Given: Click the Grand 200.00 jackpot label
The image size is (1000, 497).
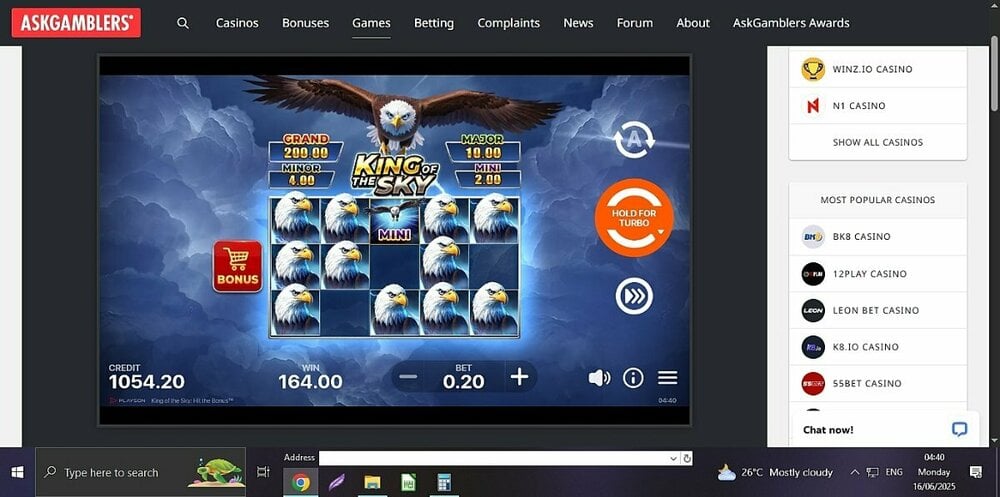Looking at the screenshot, I should click(x=305, y=147).
